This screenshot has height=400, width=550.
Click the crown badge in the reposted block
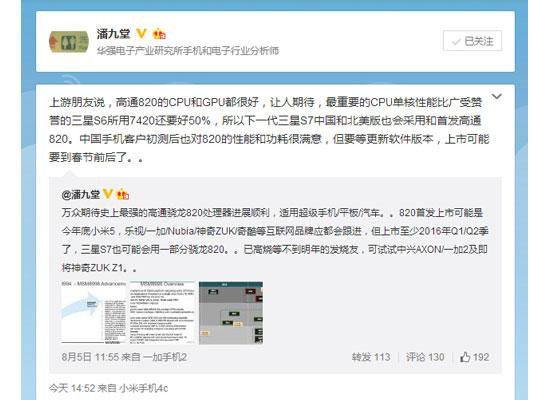click(123, 194)
